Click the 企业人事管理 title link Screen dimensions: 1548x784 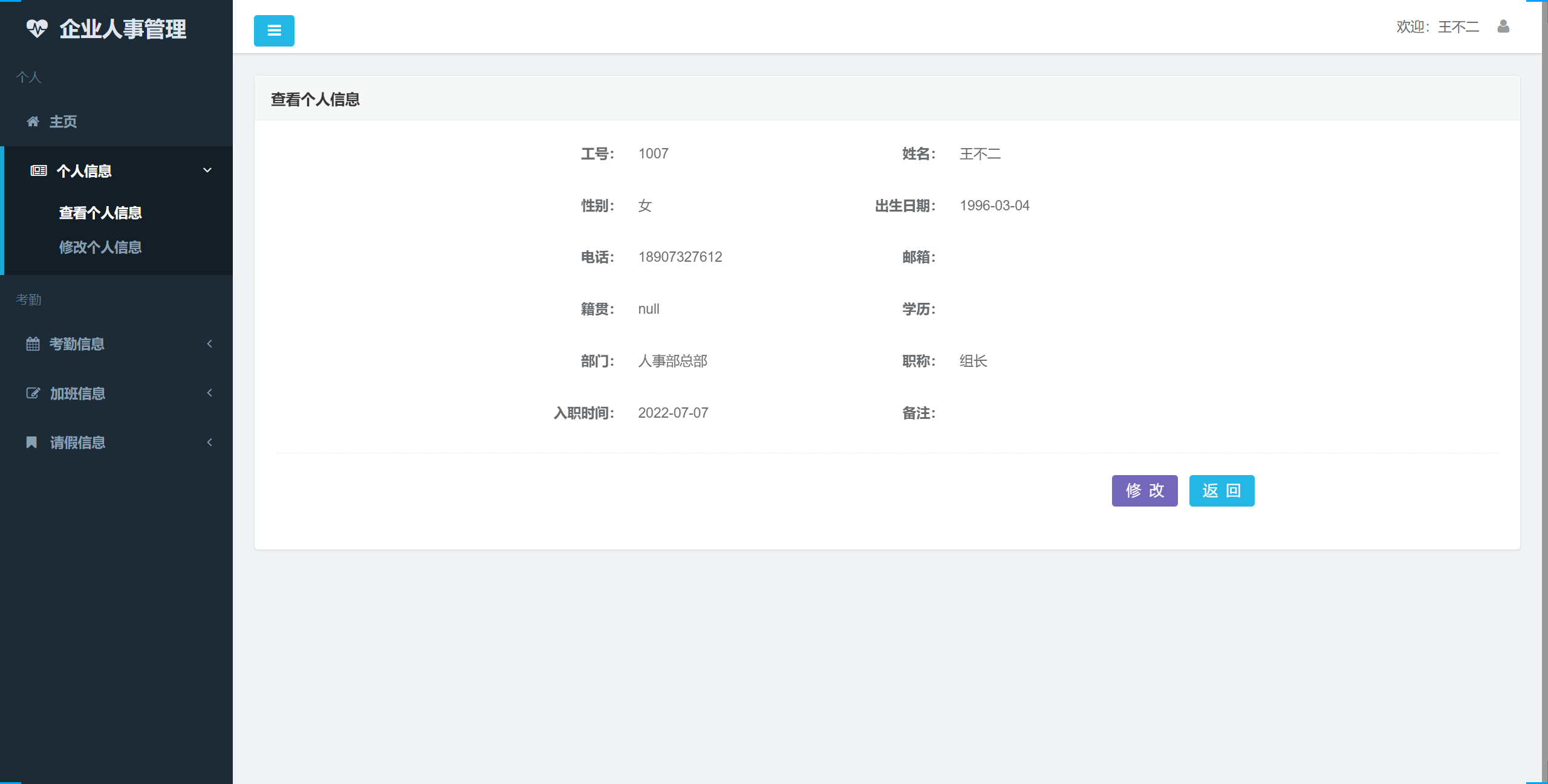(123, 29)
